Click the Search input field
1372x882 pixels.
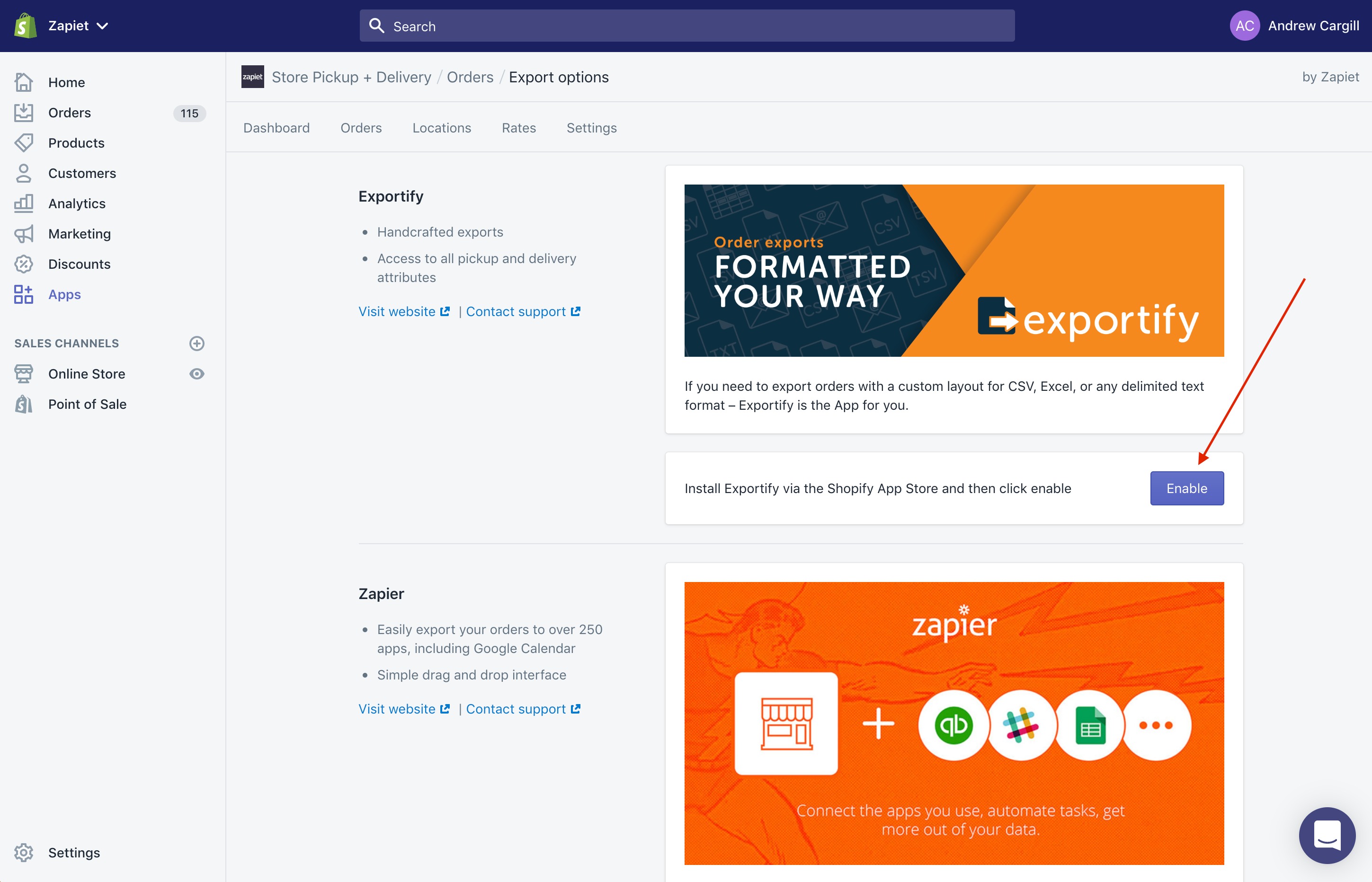[687, 26]
